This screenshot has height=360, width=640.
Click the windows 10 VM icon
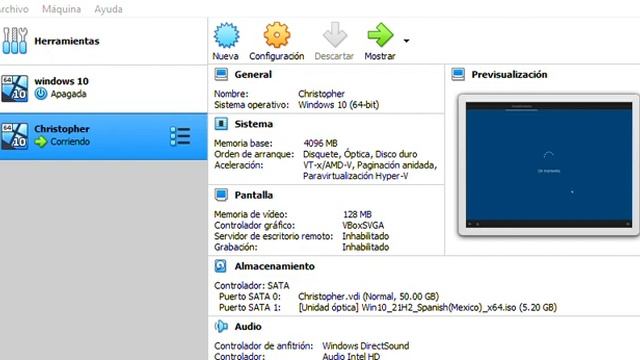pyautogui.click(x=15, y=88)
